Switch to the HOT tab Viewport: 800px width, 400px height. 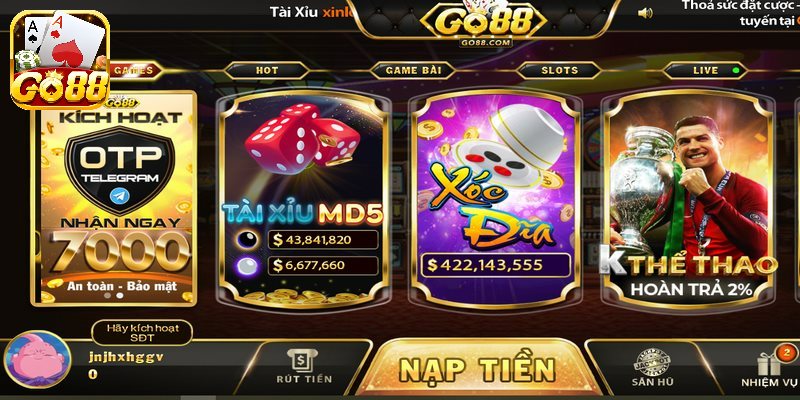[267, 71]
